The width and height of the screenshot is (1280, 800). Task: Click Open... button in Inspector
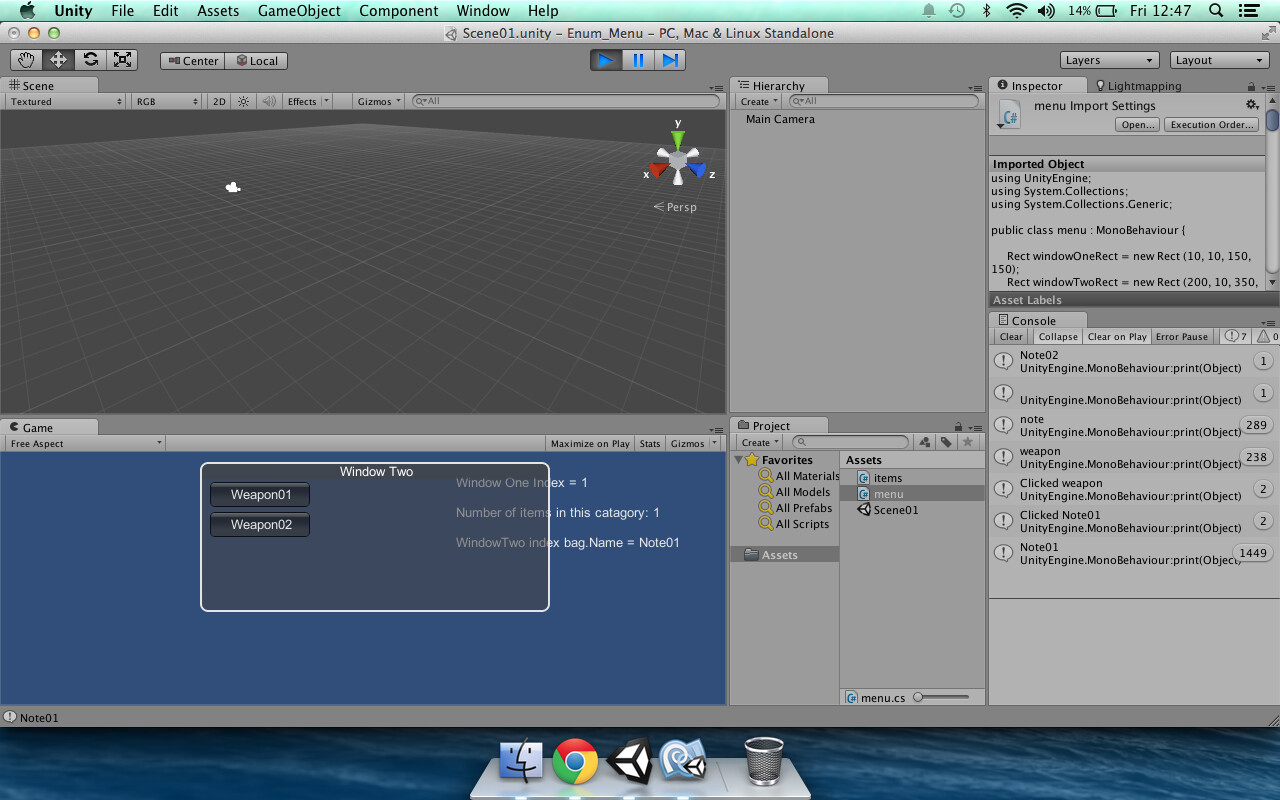1137,125
